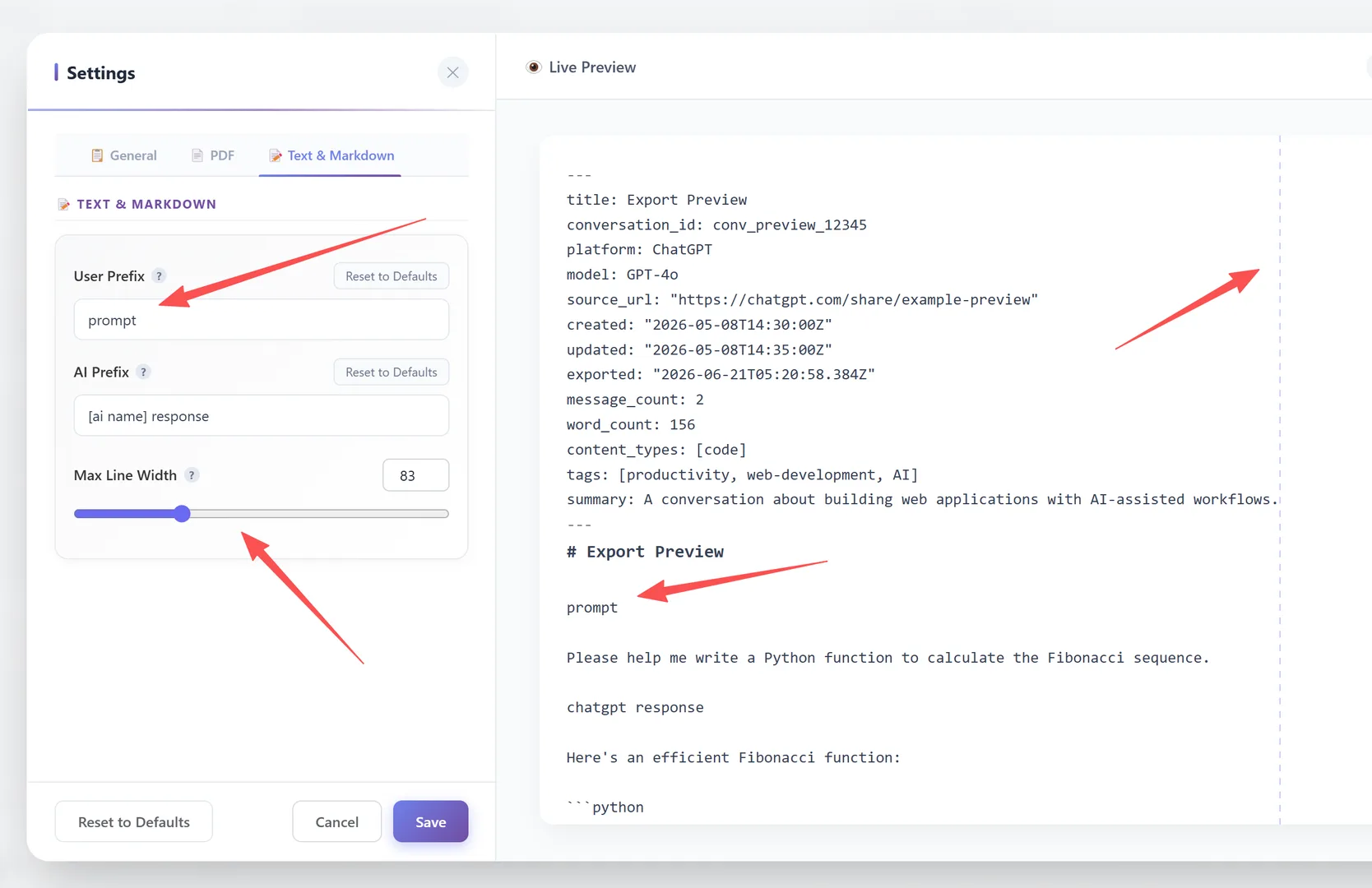
Task: Open the General tab
Action: pos(123,155)
